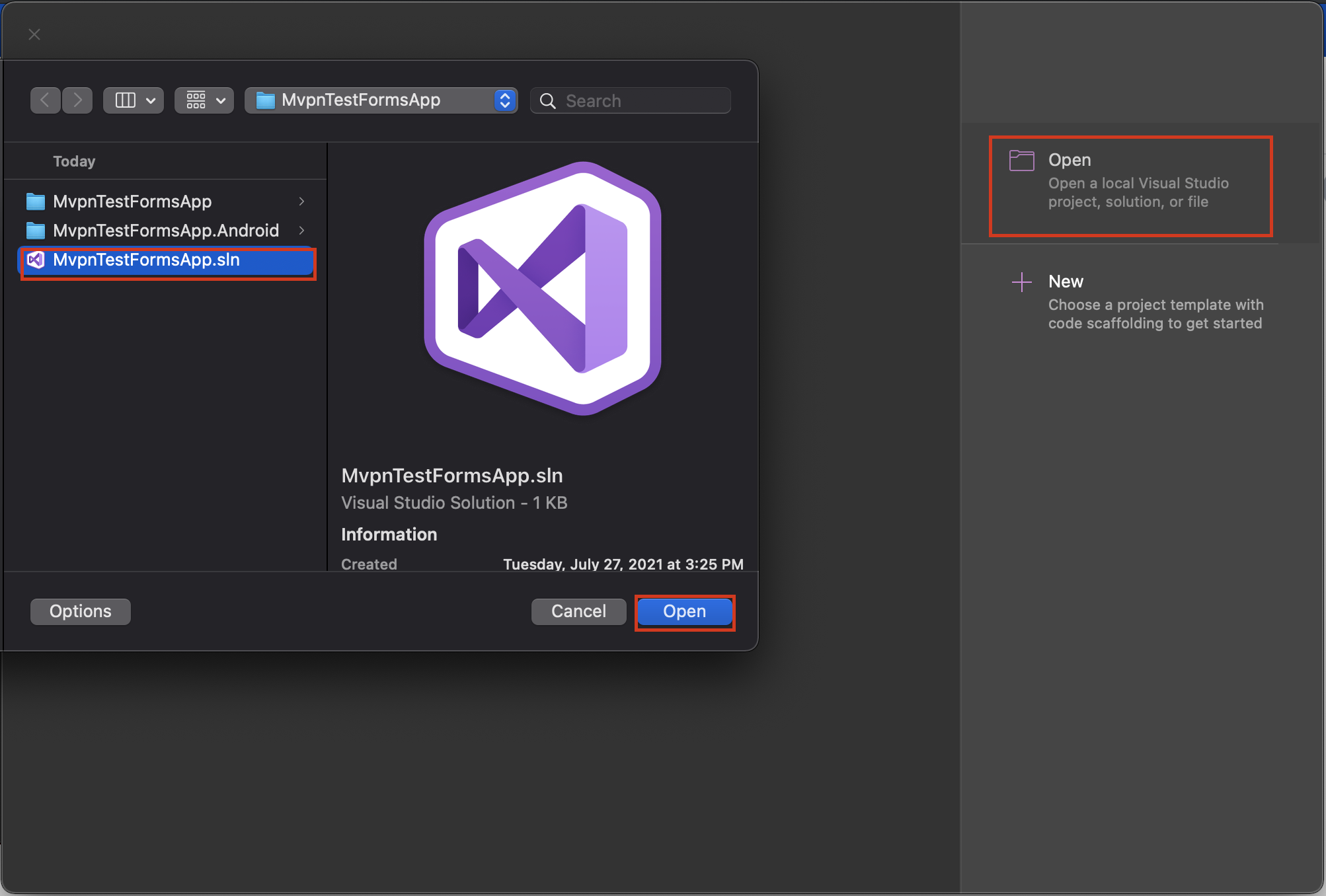
Task: Click the search magnifier icon
Action: [x=547, y=101]
